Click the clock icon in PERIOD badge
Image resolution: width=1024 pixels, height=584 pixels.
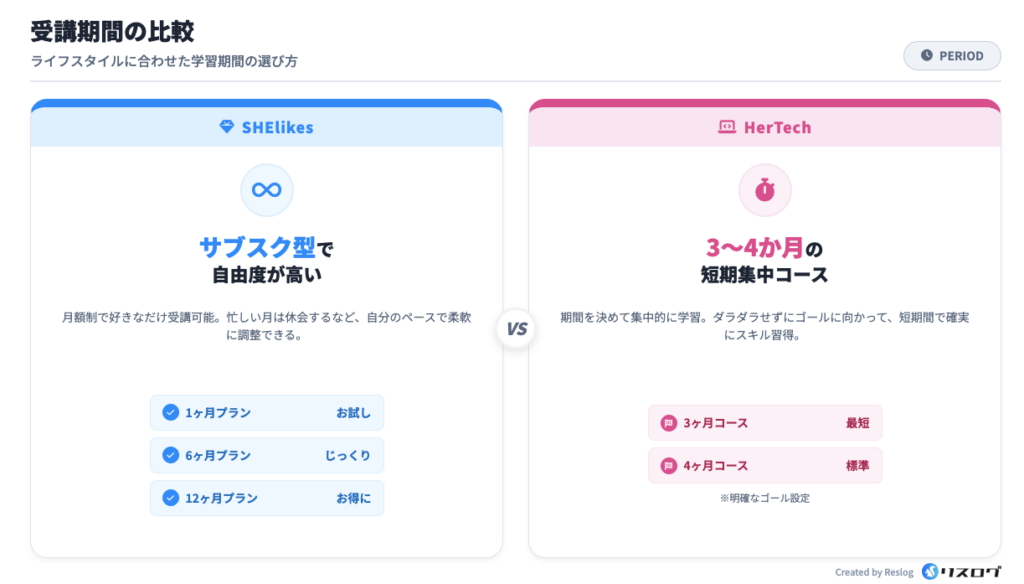tap(926, 56)
